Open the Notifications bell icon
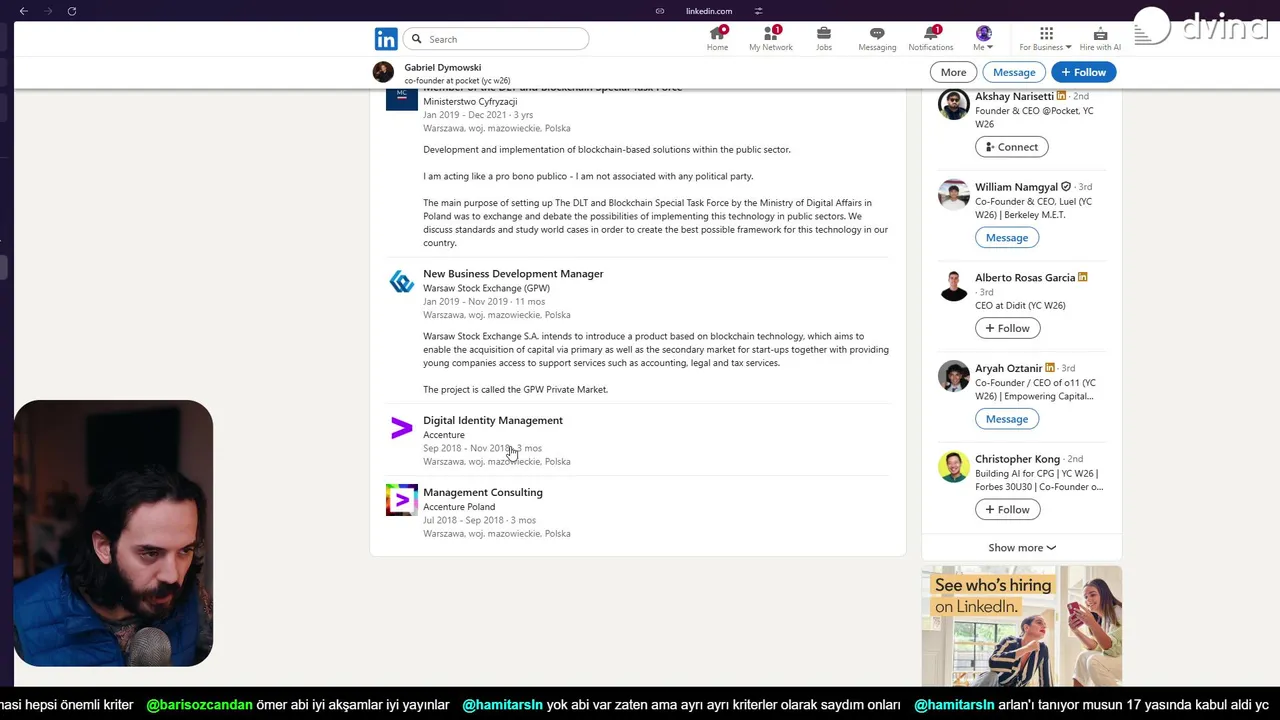This screenshot has width=1280, height=720. tap(930, 39)
